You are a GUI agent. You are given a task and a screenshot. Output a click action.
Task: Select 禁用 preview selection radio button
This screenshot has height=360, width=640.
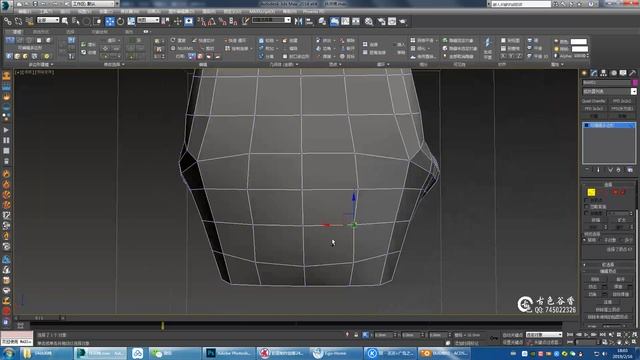tap(585, 240)
